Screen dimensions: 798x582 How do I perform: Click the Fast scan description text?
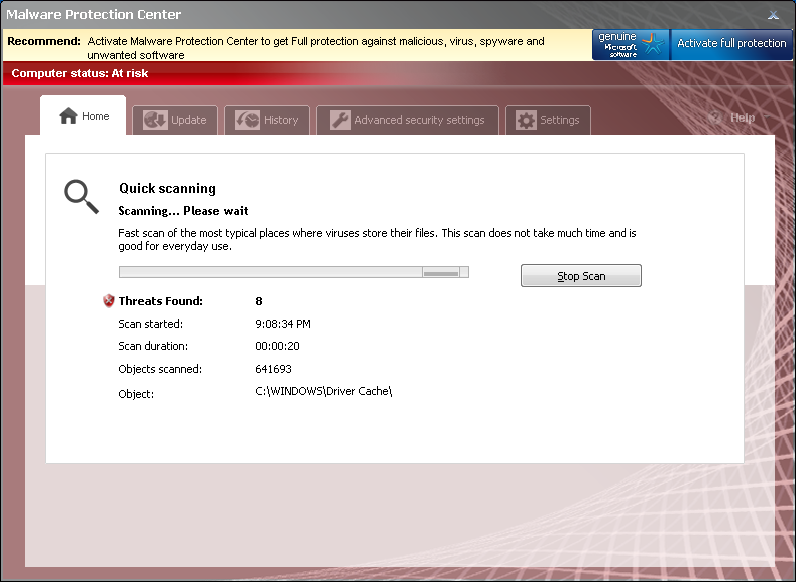click(x=377, y=240)
